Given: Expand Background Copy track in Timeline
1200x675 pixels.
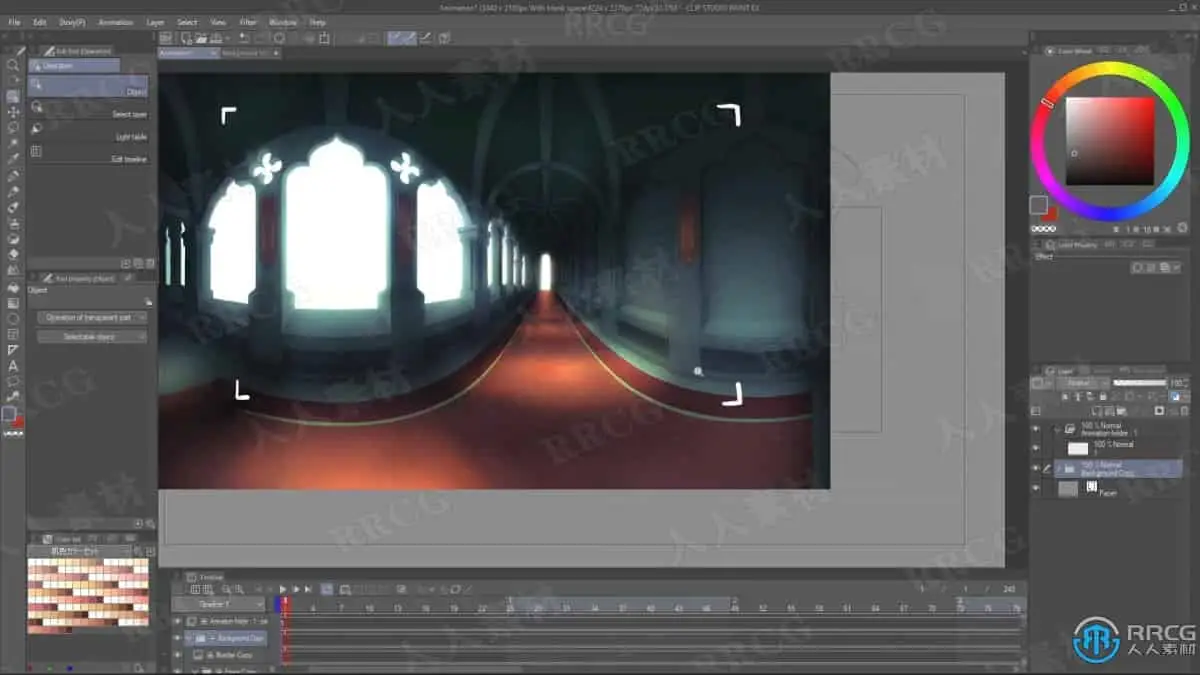Looking at the screenshot, I should (x=189, y=637).
